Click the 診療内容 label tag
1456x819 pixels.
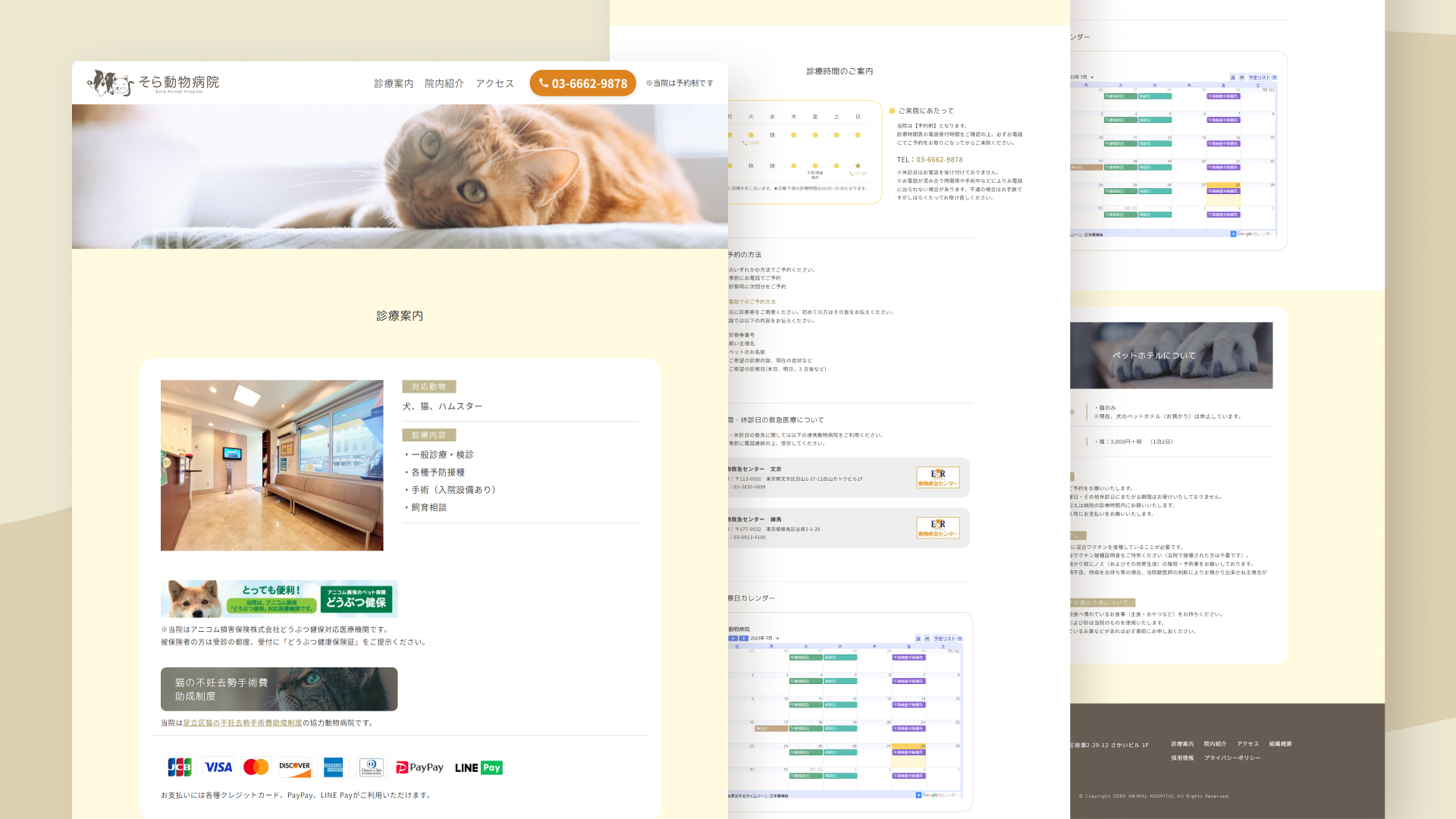click(429, 435)
